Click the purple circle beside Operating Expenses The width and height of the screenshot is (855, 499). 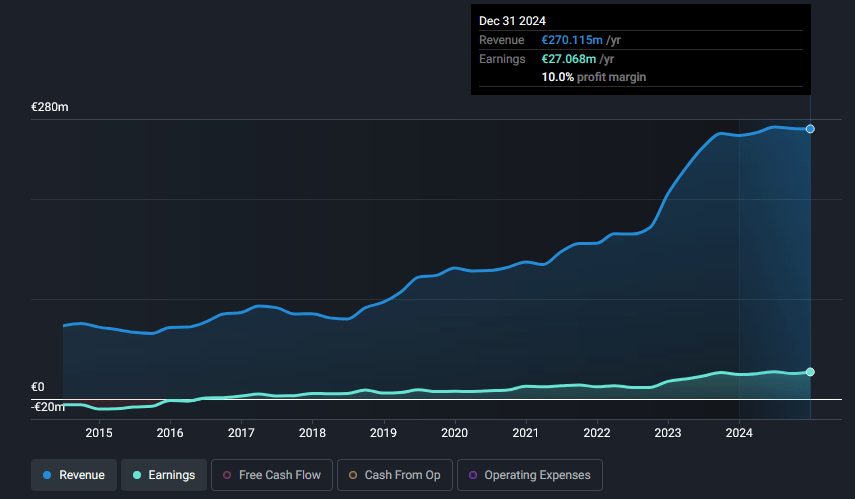[473, 475]
